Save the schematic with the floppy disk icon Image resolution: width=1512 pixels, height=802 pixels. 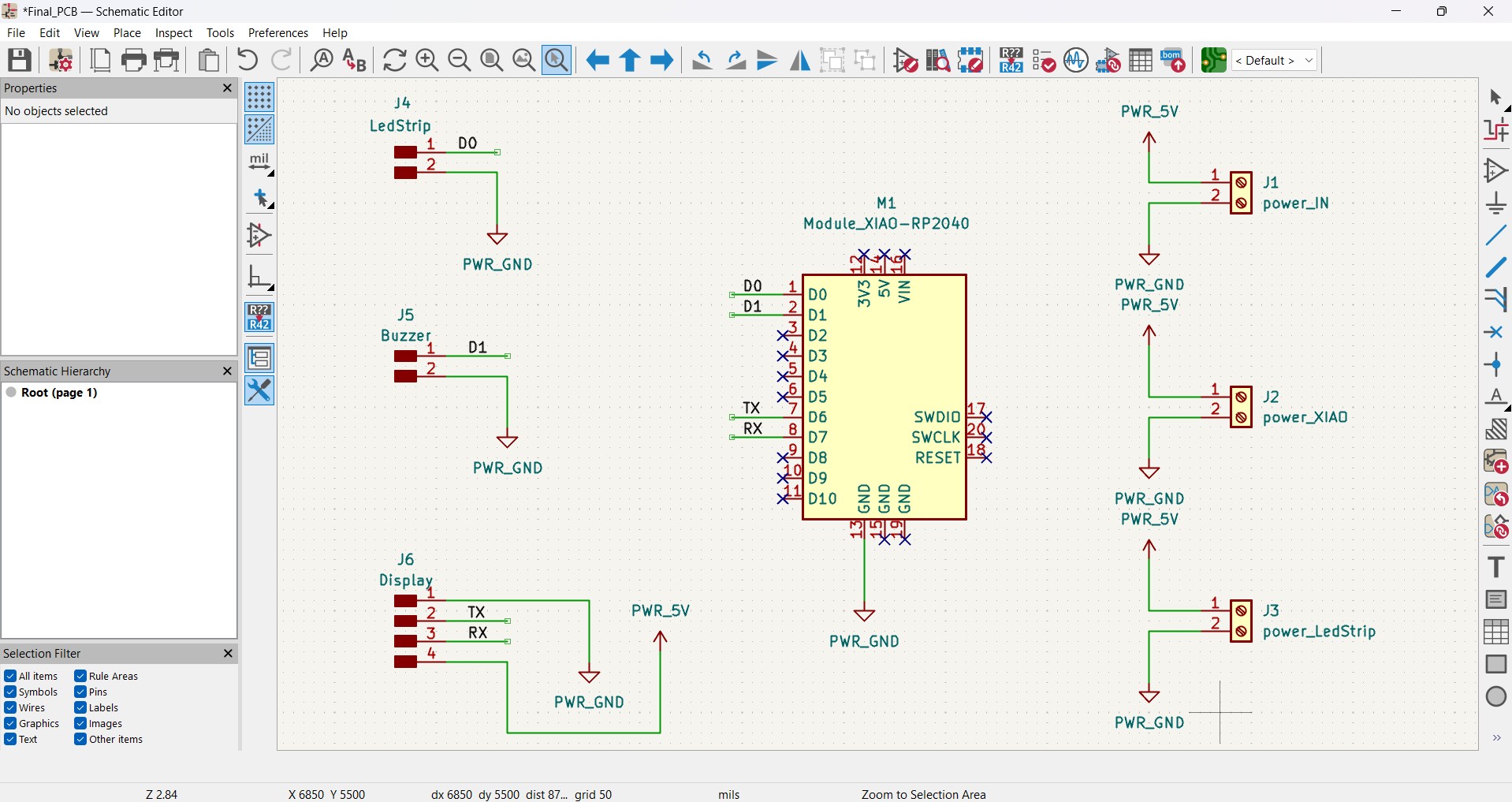20,60
